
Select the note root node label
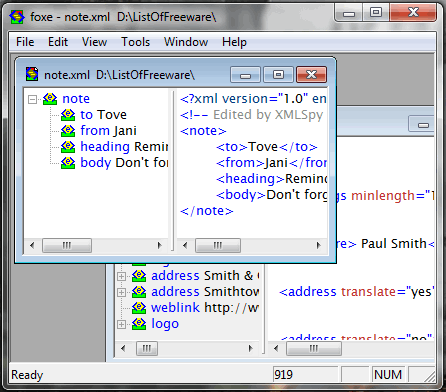[x=76, y=99]
